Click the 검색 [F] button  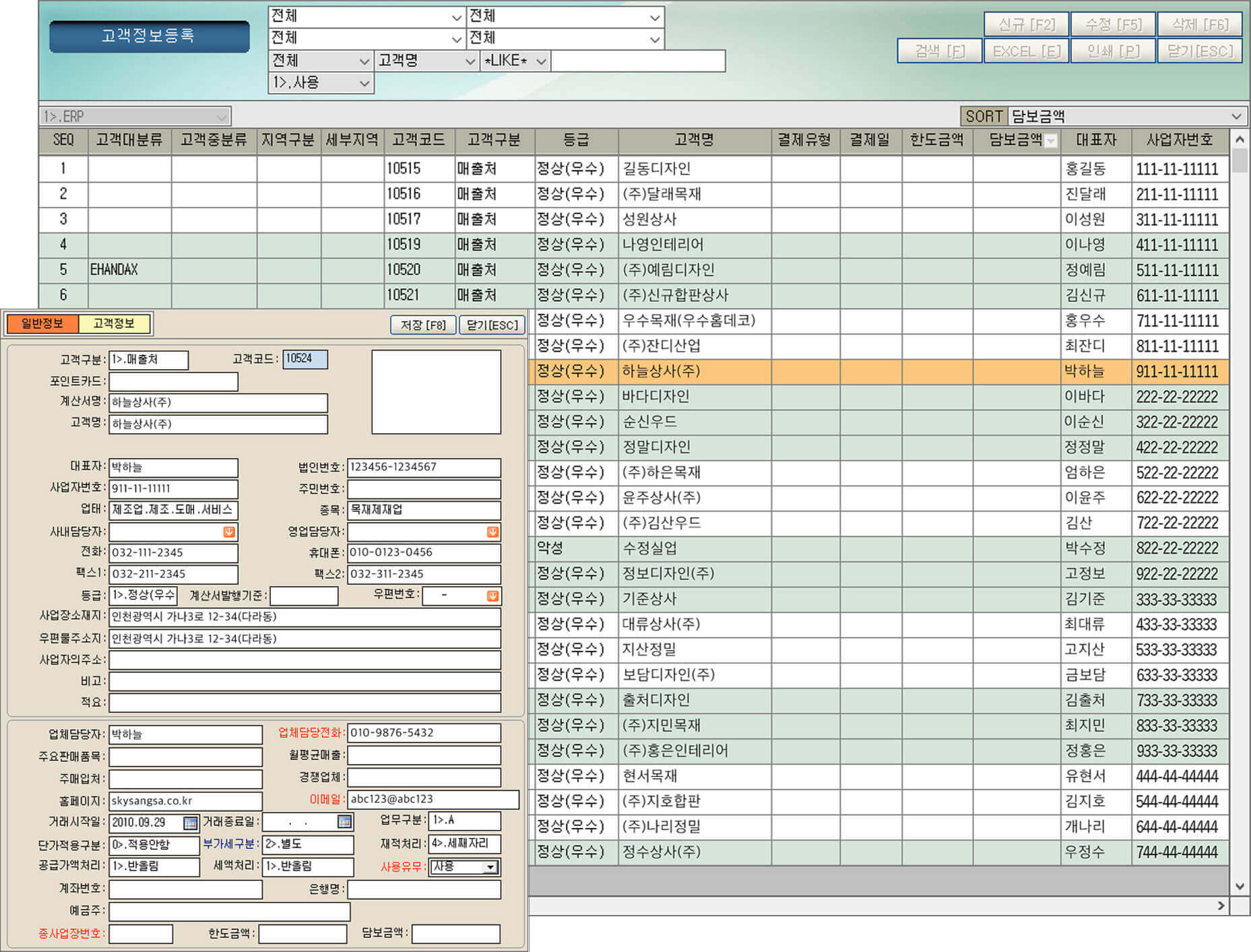click(x=939, y=51)
